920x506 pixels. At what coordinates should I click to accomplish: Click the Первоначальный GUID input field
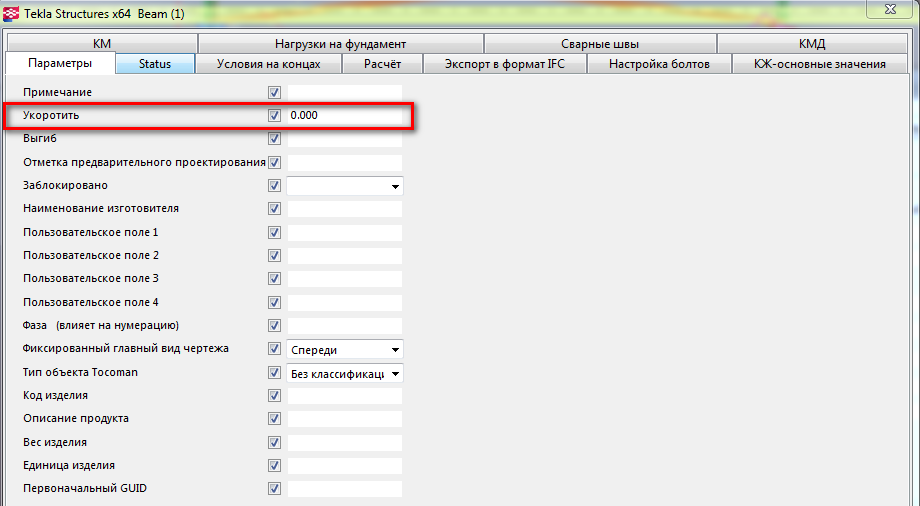tap(345, 488)
